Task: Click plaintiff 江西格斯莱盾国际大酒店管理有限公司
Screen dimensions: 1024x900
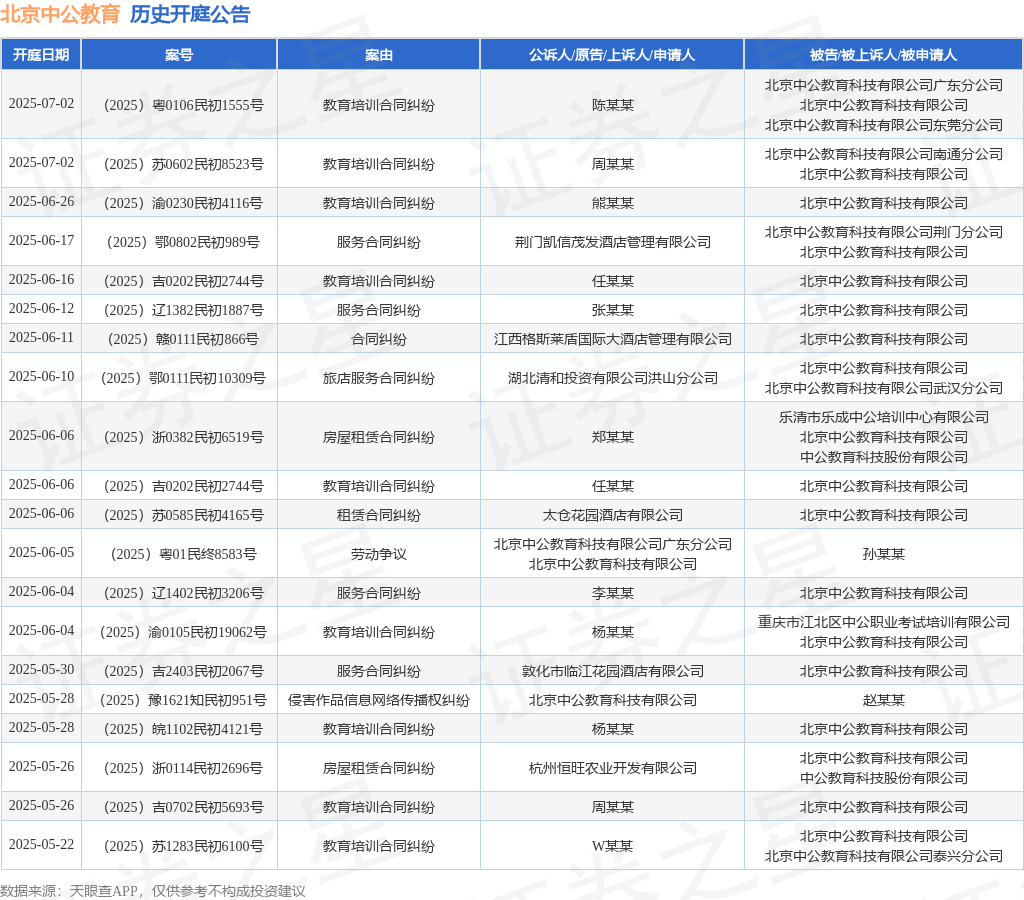Action: 613,339
